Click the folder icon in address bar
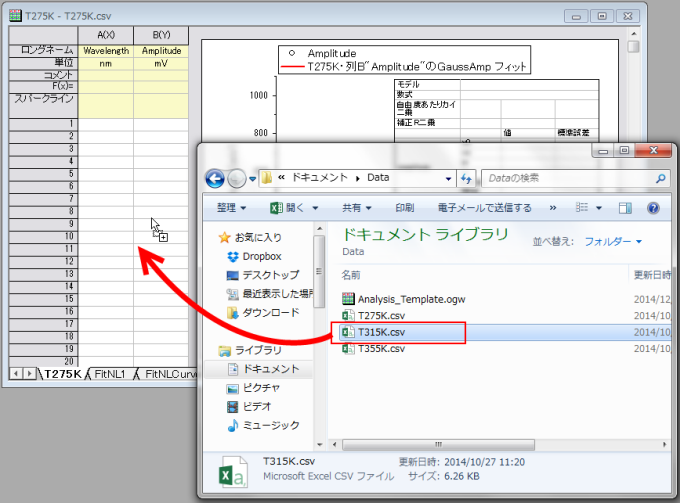This screenshot has height=503, width=680. pos(267,178)
